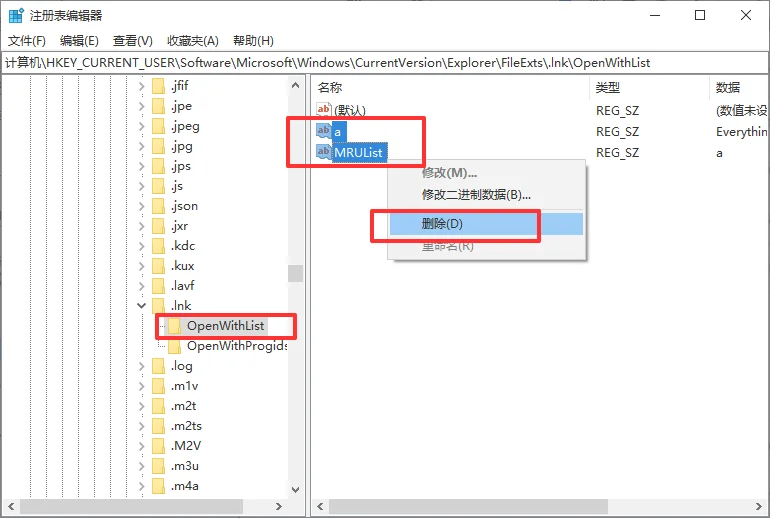This screenshot has height=518, width=770.
Task: Open the 文件(F) menu
Action: click(x=27, y=41)
